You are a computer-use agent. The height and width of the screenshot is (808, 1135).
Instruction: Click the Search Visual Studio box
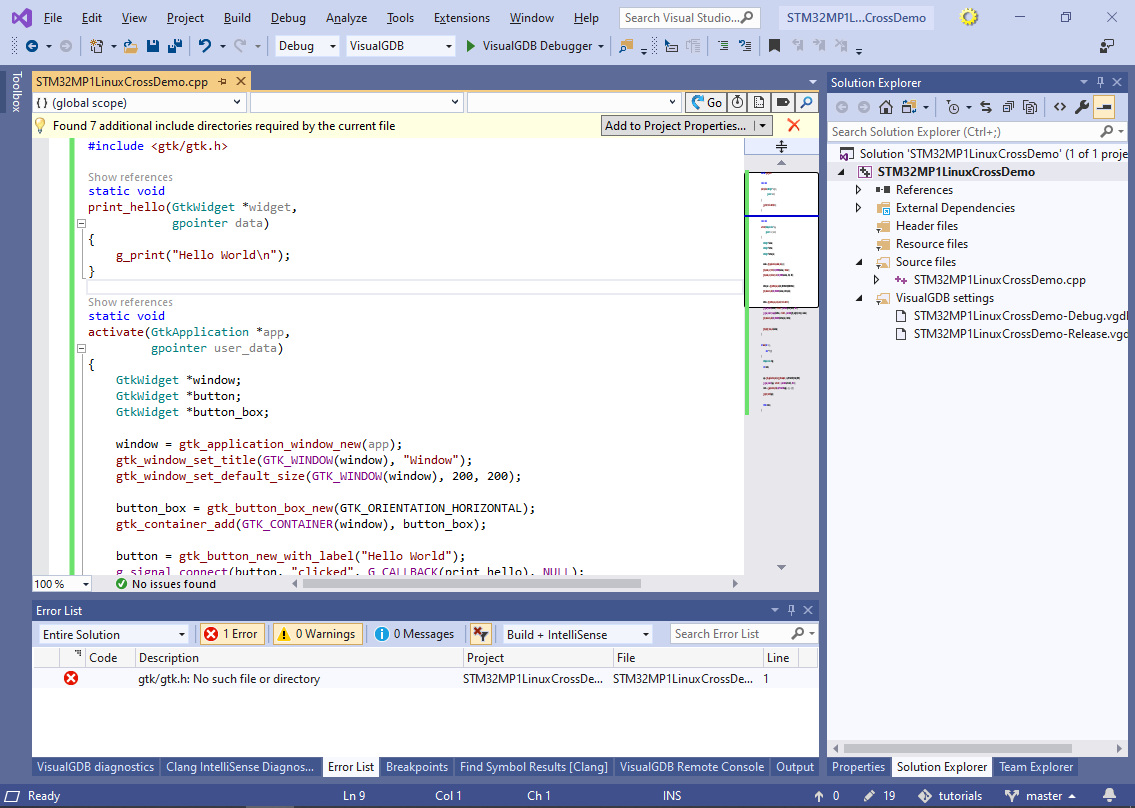coord(690,18)
